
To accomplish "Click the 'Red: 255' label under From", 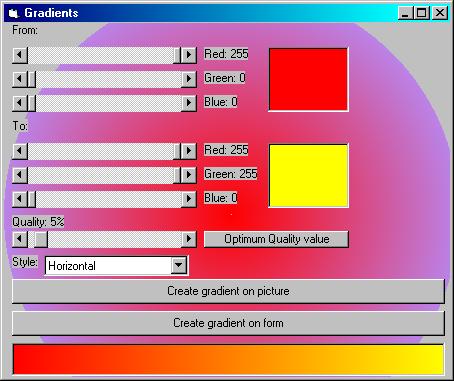I will 226,54.
